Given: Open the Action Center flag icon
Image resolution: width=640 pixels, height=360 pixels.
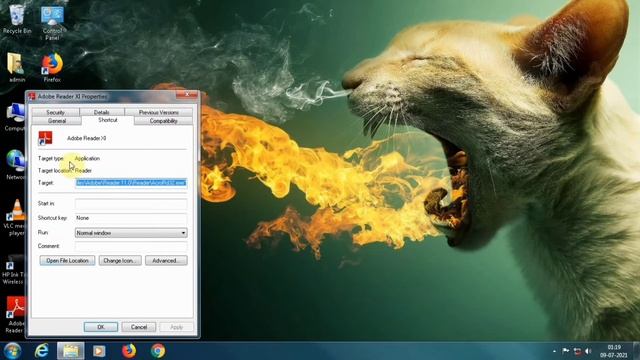Looking at the screenshot, I should [566, 351].
